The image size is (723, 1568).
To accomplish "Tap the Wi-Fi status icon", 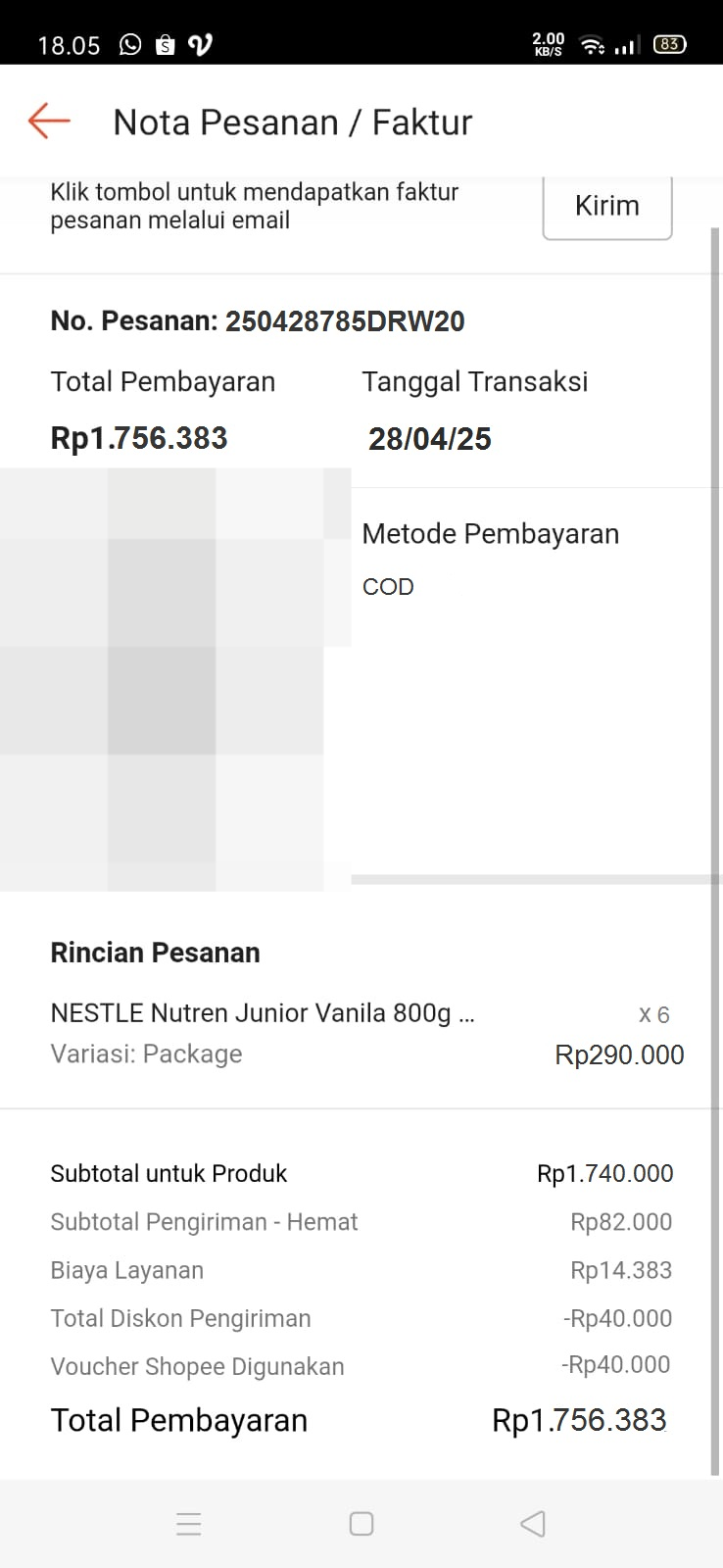I will (592, 45).
